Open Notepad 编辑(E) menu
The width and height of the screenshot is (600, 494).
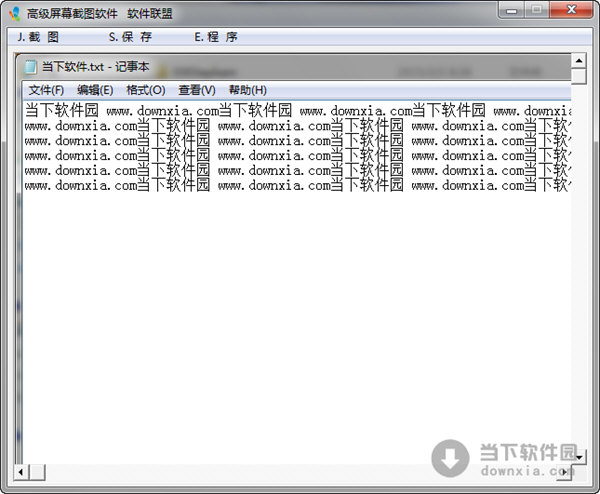click(x=95, y=90)
